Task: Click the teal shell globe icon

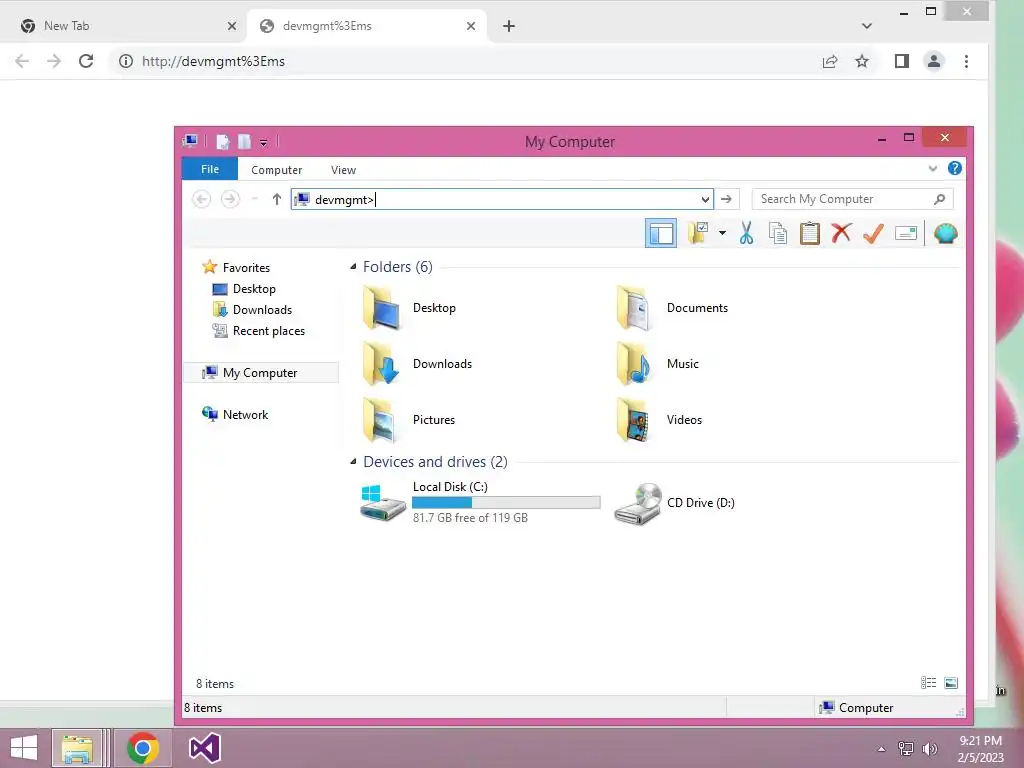Action: pos(946,233)
